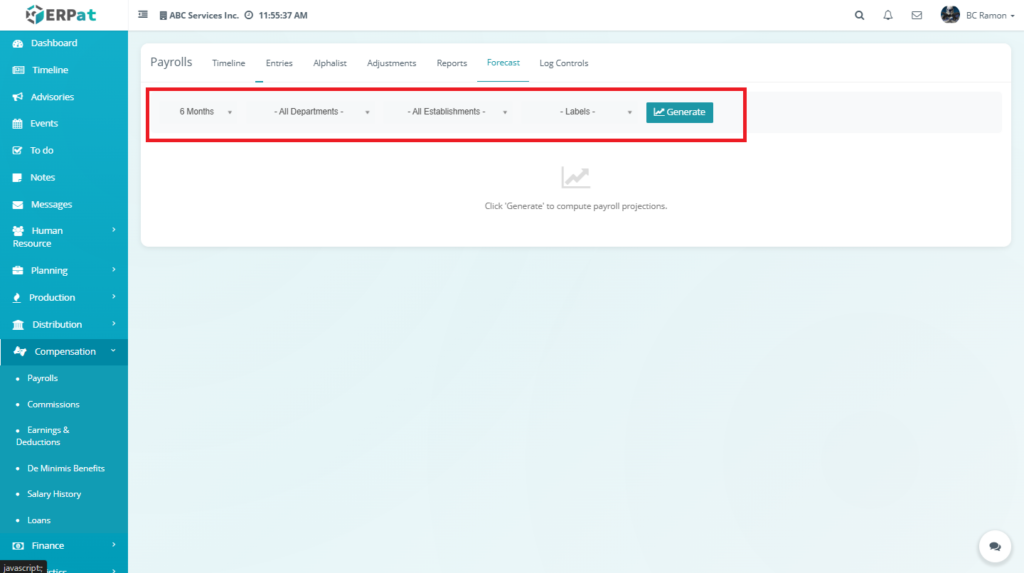Open the BC Ramon user dropdown
Viewport: 1024px width, 573px height.
pos(990,15)
